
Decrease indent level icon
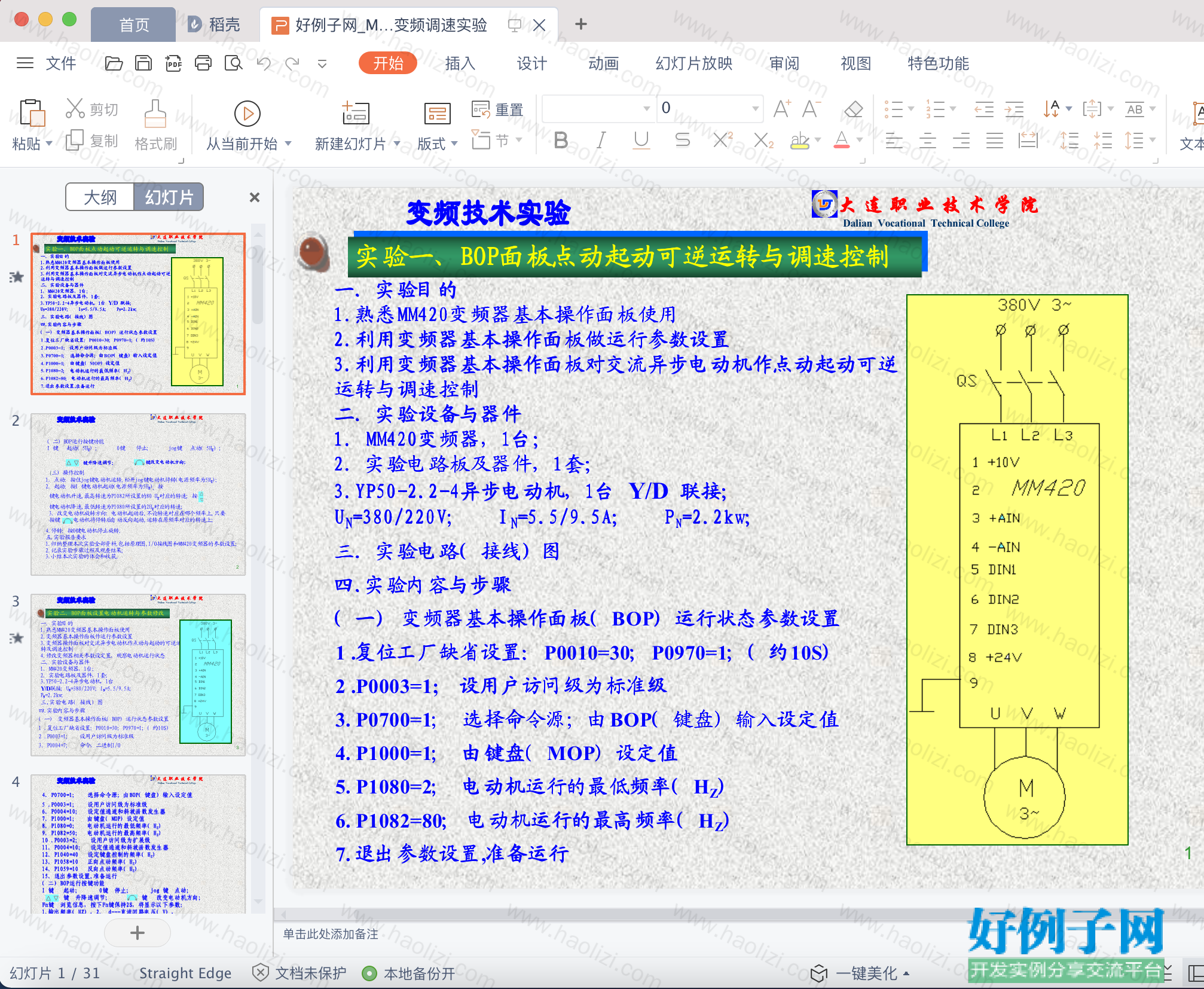(983, 109)
